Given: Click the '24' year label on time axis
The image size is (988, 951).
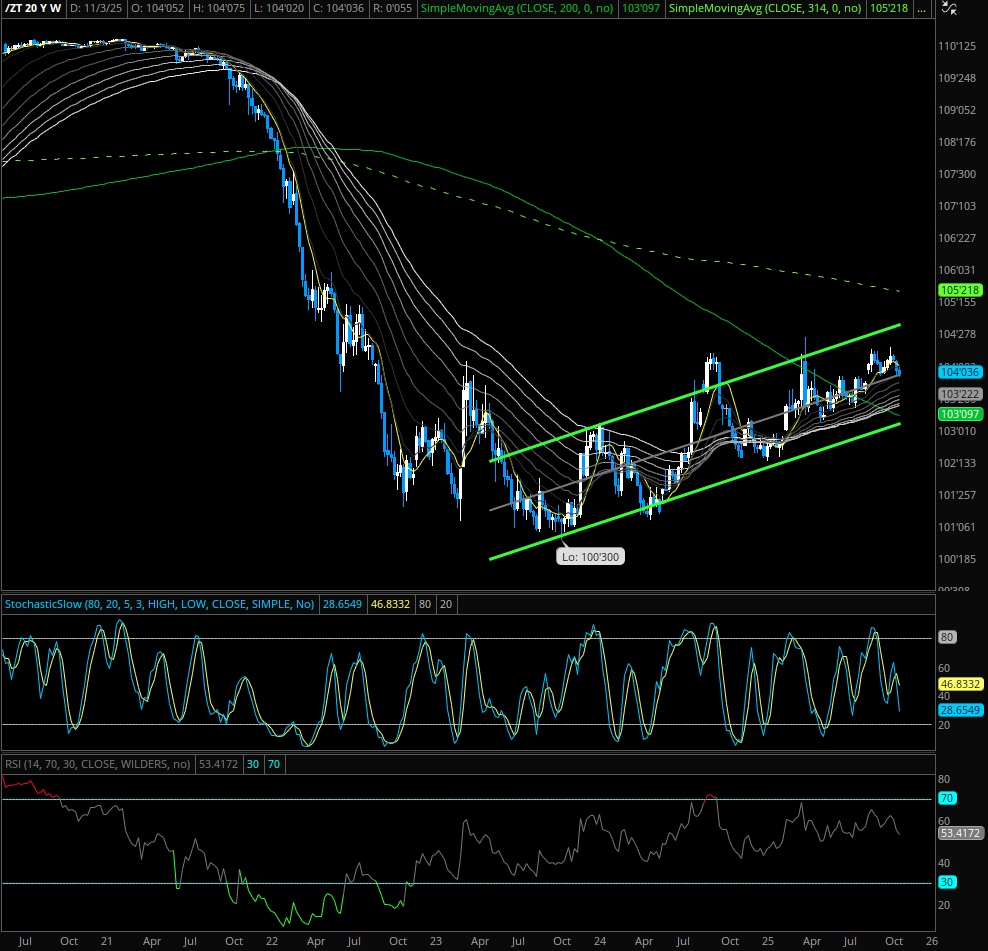Looking at the screenshot, I should (x=600, y=941).
